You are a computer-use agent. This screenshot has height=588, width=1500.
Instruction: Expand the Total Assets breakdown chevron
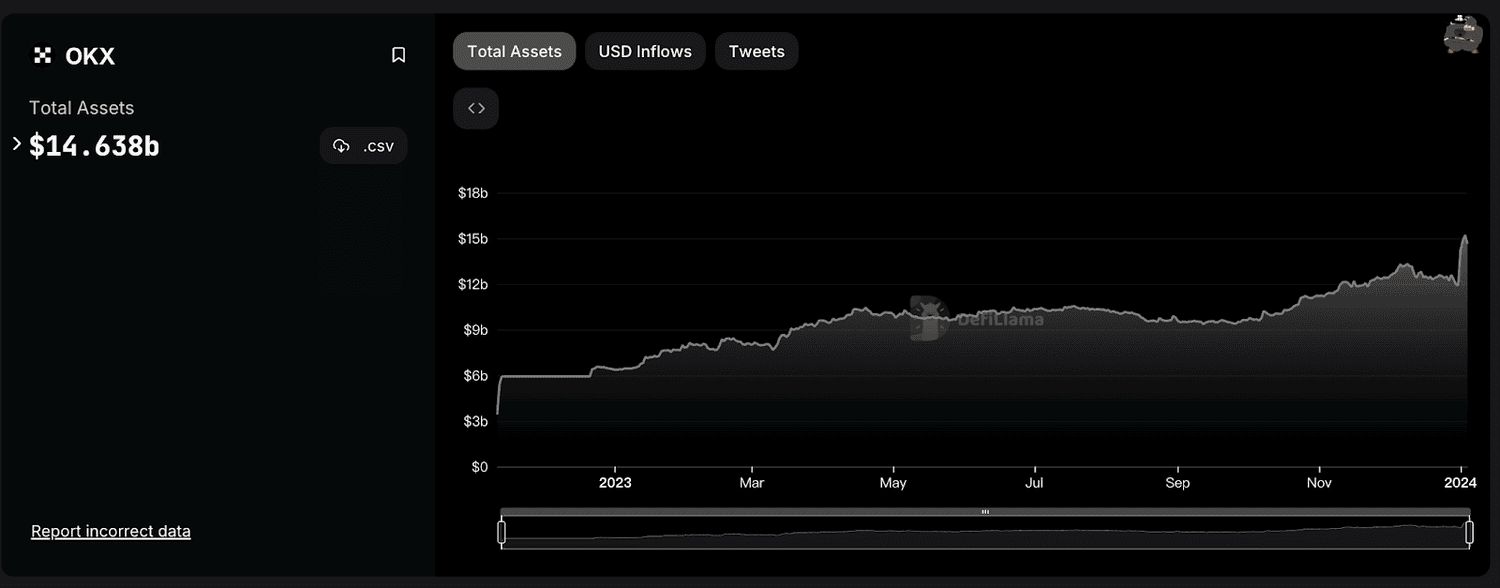[17, 144]
